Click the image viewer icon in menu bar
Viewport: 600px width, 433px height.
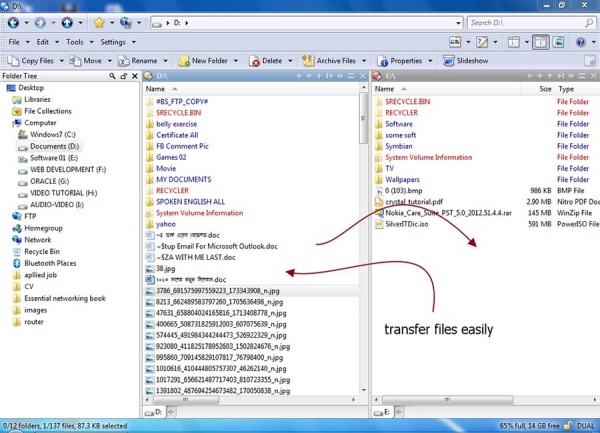[455, 42]
